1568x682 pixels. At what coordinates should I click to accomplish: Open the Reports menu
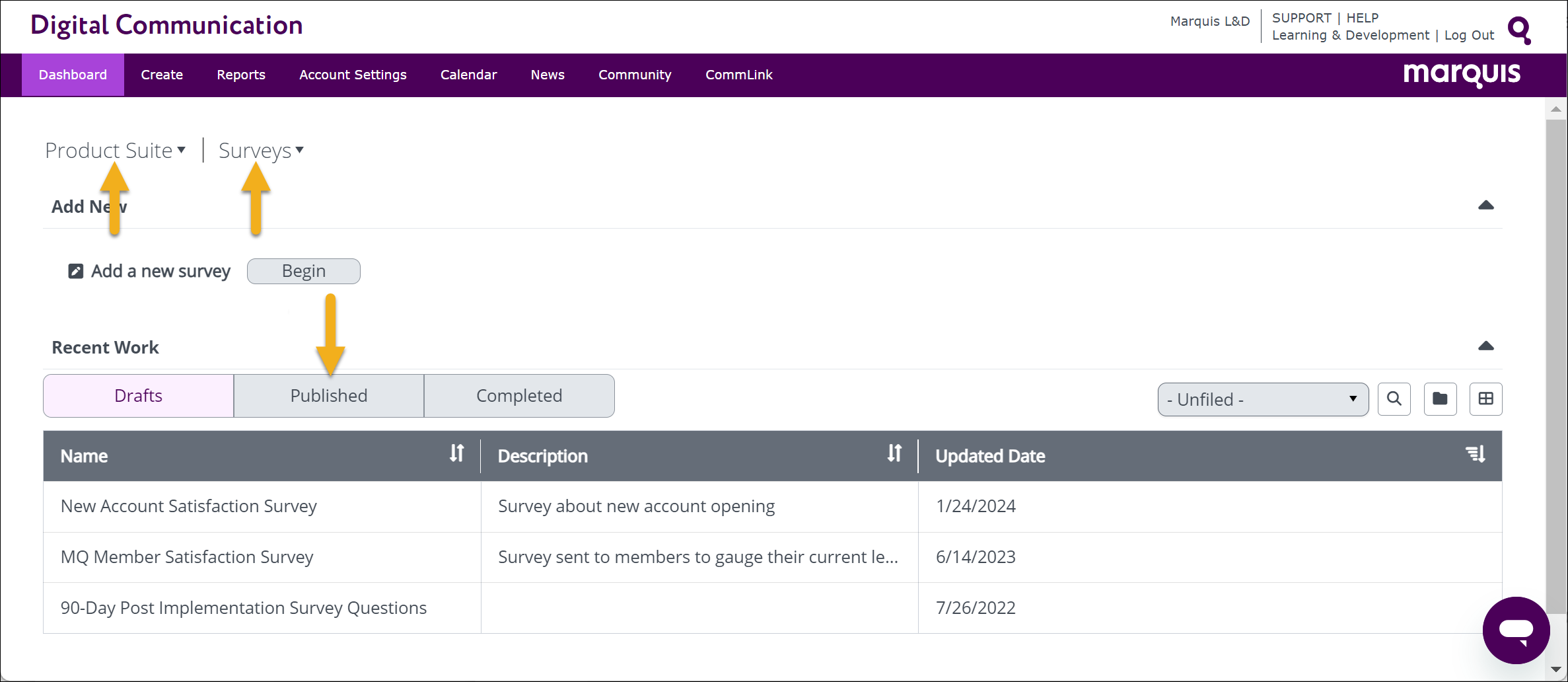click(x=241, y=75)
